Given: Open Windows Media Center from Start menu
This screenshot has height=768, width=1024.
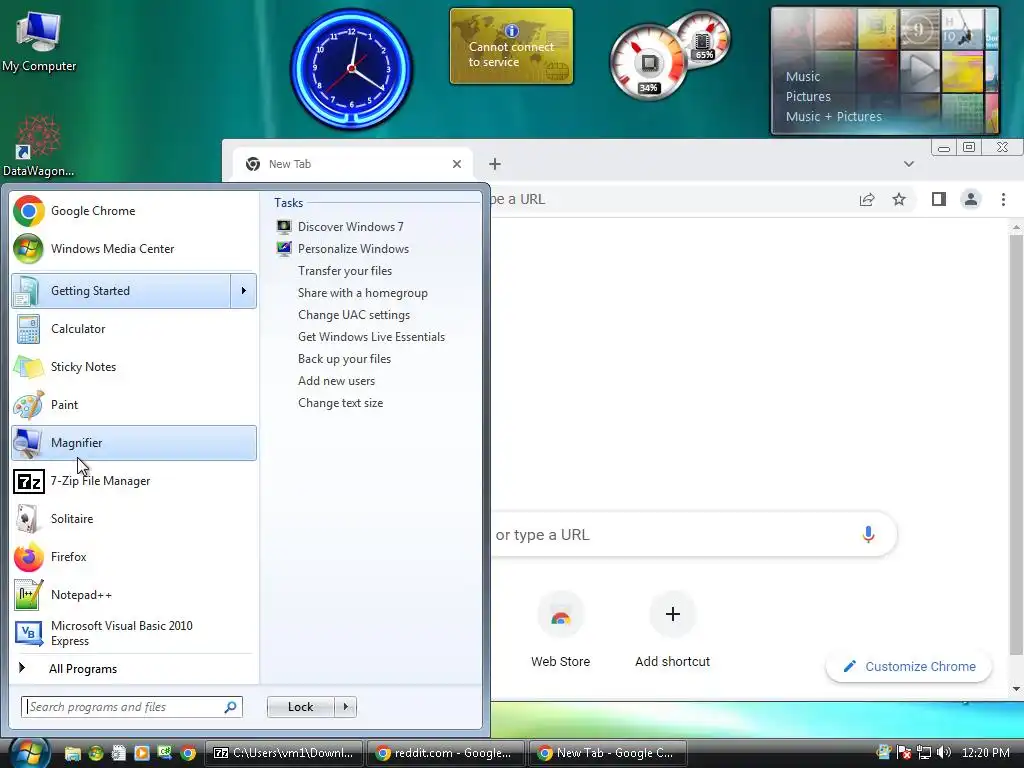Looking at the screenshot, I should pyautogui.click(x=134, y=249).
